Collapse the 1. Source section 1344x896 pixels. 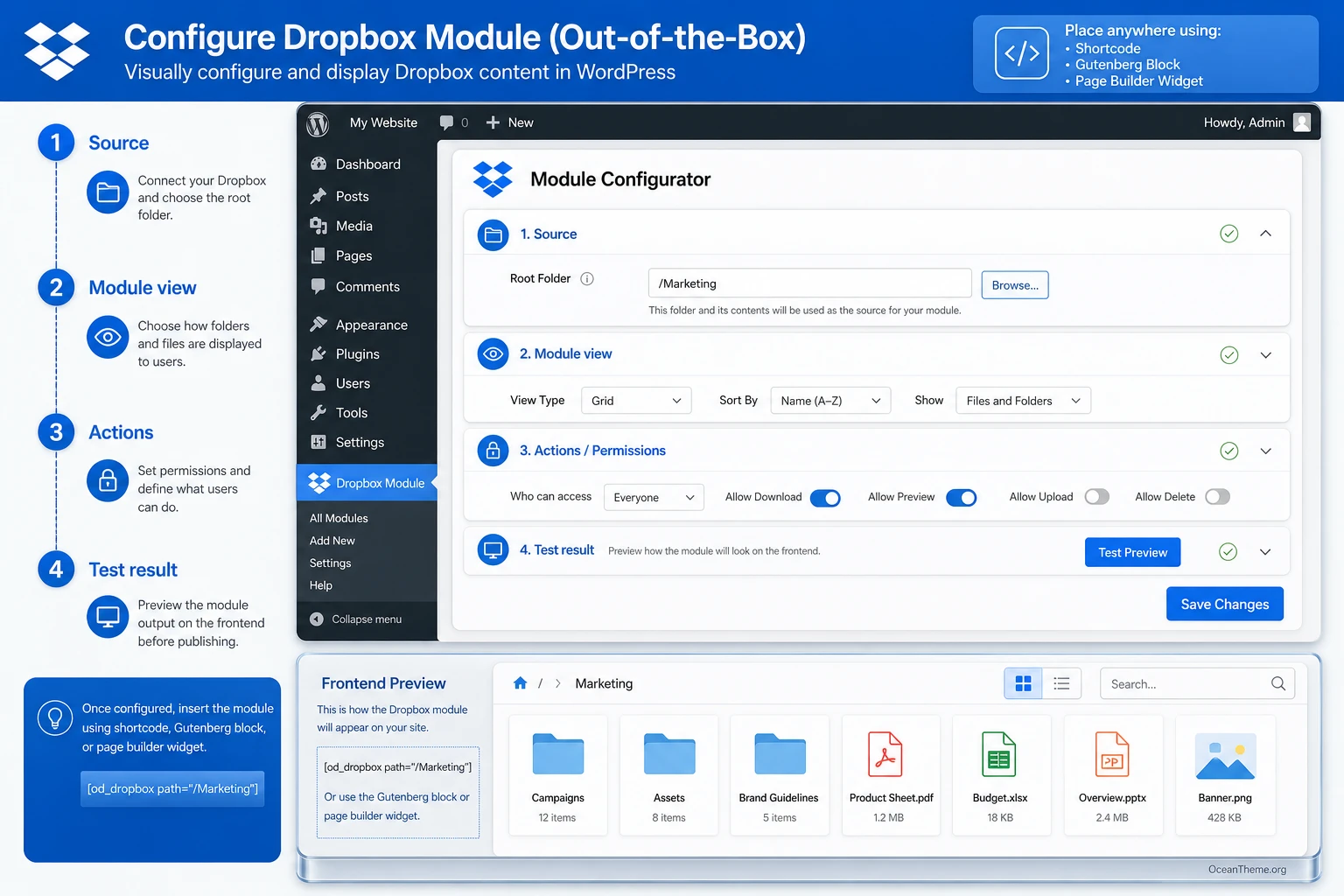(x=1265, y=234)
